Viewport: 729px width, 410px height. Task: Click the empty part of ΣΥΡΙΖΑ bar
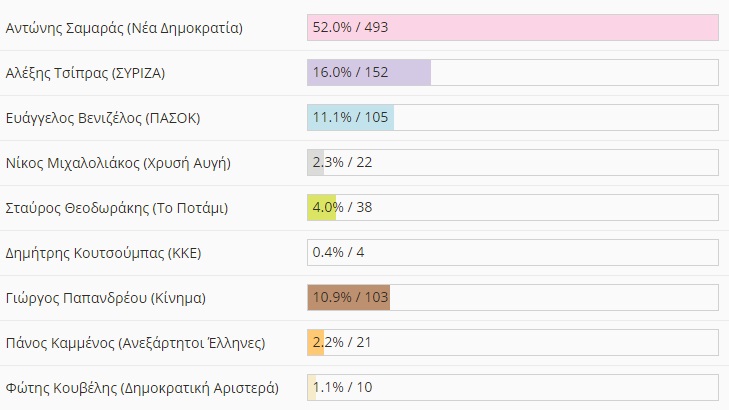pyautogui.click(x=573, y=73)
